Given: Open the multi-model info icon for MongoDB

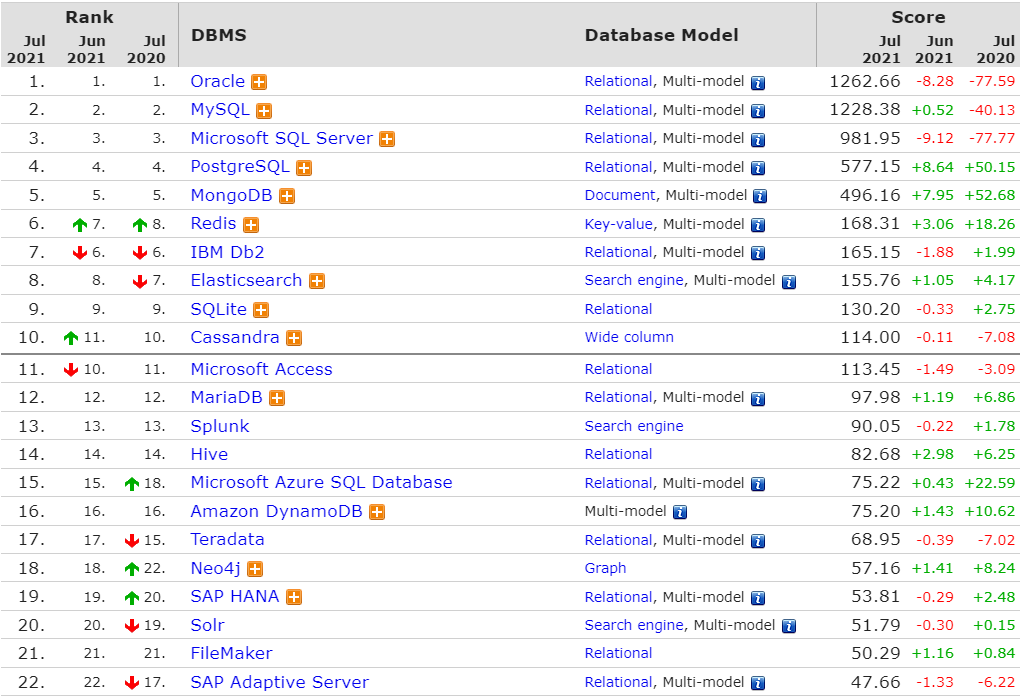Looking at the screenshot, I should tap(760, 196).
